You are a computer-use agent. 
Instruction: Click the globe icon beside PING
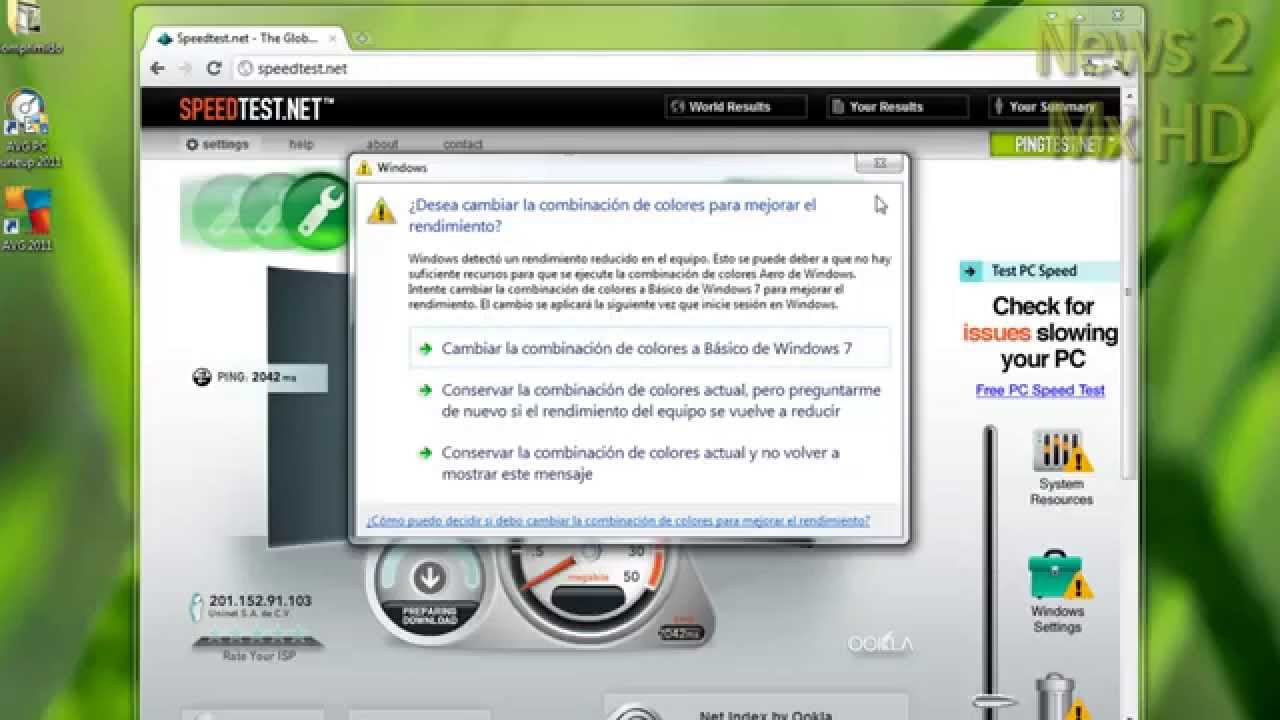[x=201, y=377]
